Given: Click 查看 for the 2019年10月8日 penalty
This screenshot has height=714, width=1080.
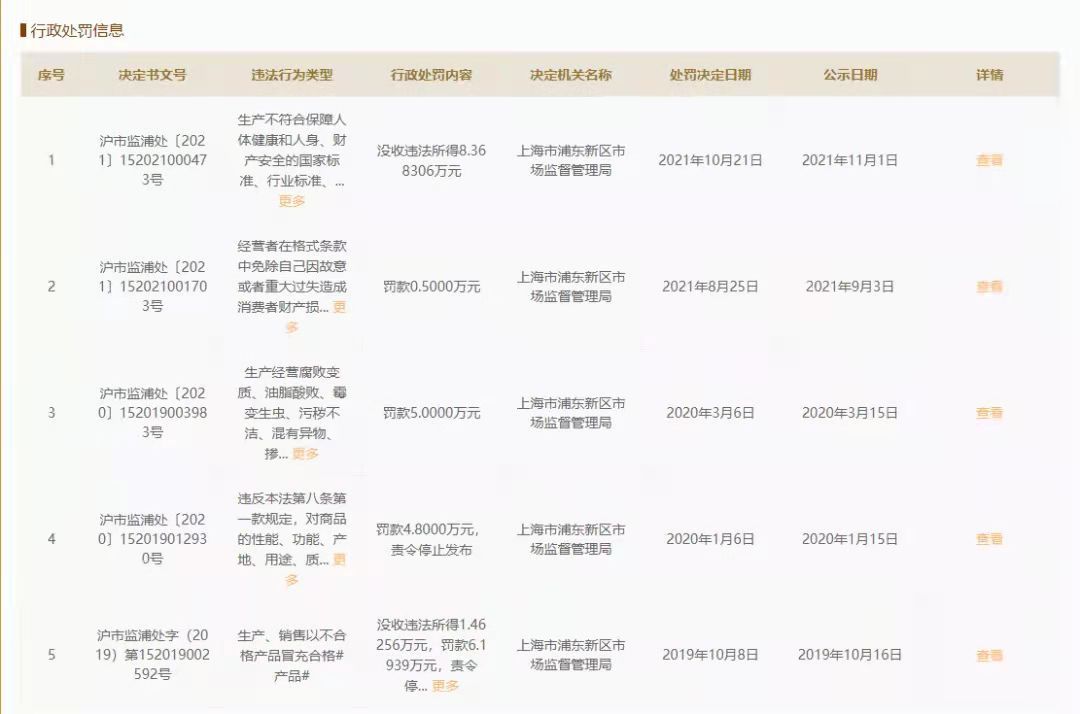Looking at the screenshot, I should tap(989, 656).
